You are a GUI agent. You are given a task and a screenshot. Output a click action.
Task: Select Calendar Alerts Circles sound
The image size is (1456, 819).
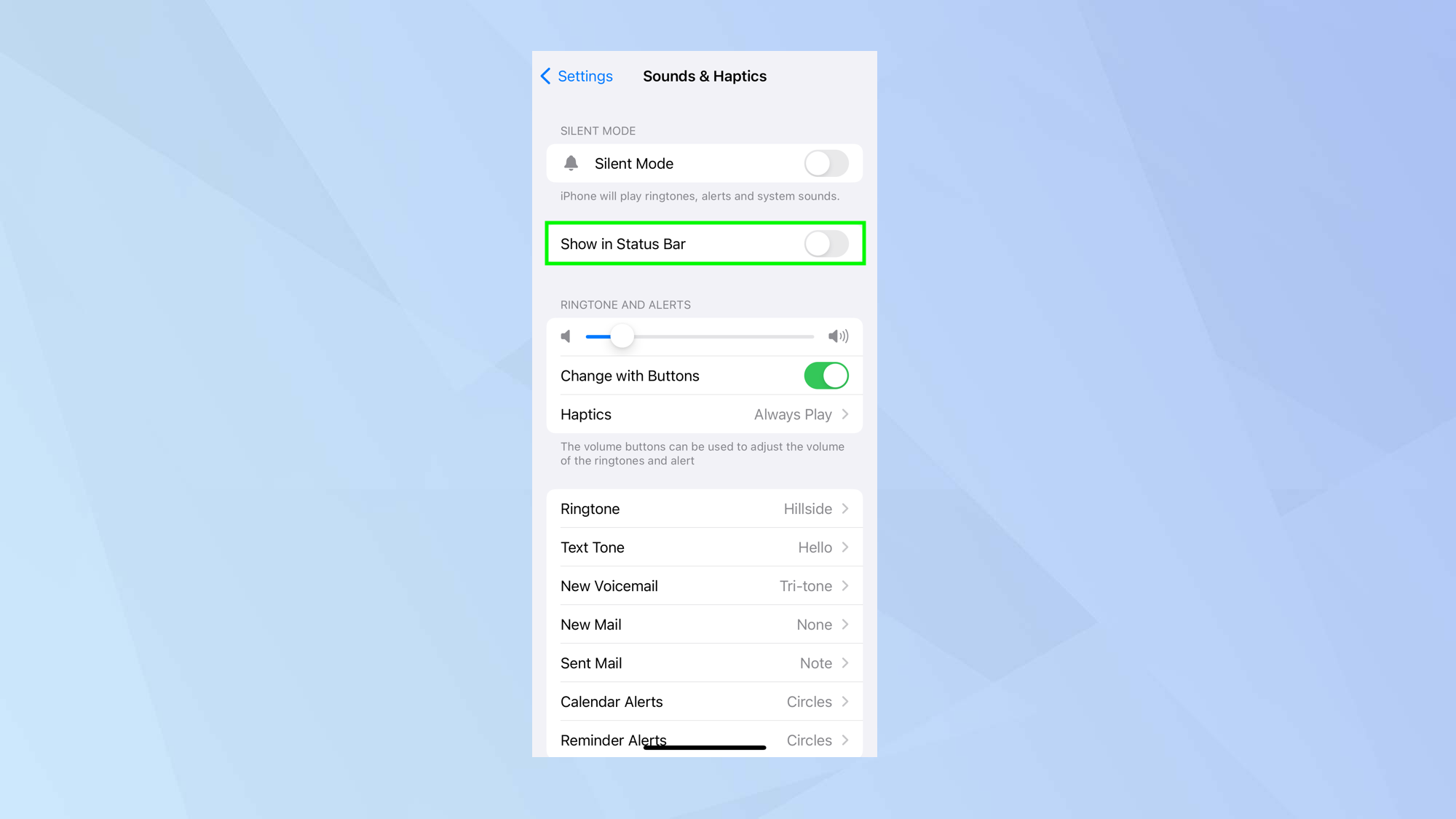(x=704, y=701)
